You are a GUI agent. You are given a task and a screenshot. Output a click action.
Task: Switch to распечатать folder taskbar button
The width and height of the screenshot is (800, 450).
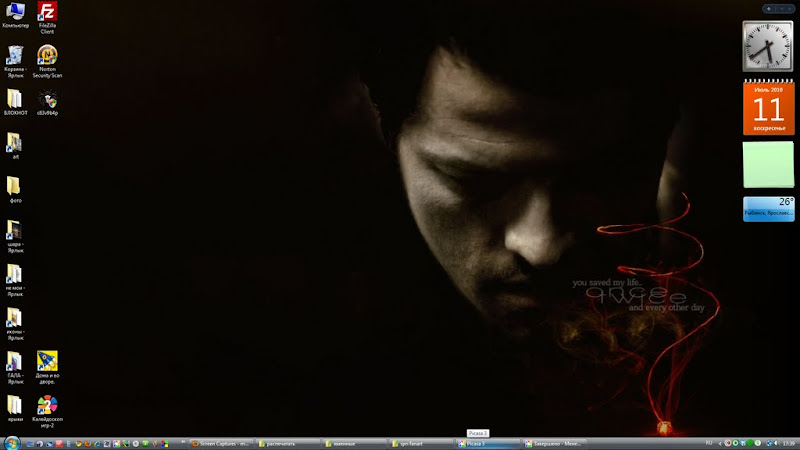tap(287, 444)
